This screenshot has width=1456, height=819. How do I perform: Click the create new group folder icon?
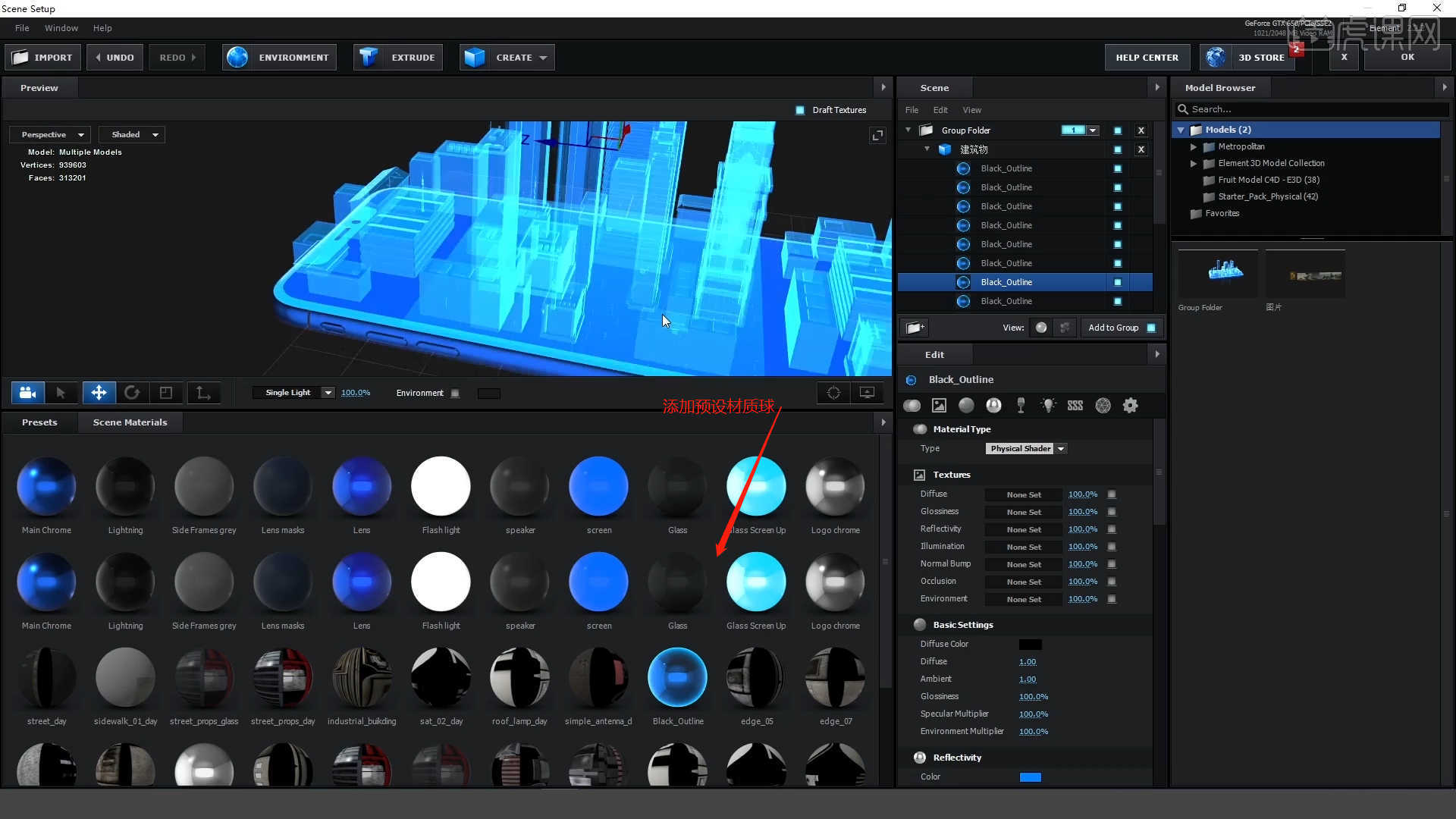915,328
